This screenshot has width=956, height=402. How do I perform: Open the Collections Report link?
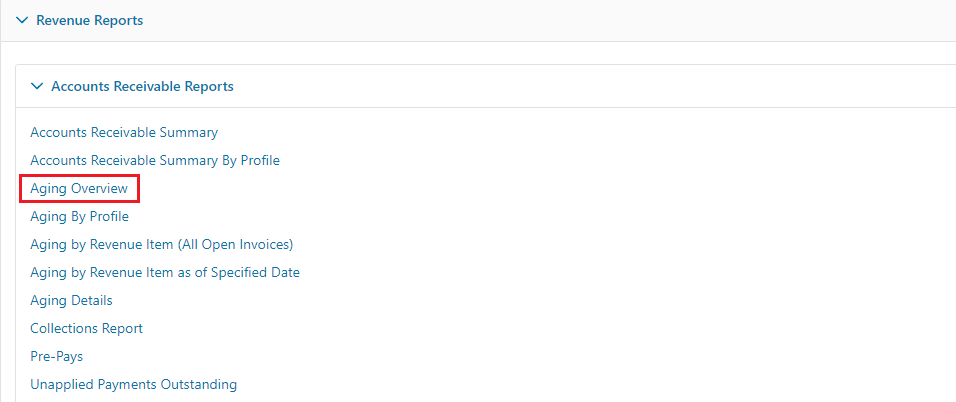87,329
